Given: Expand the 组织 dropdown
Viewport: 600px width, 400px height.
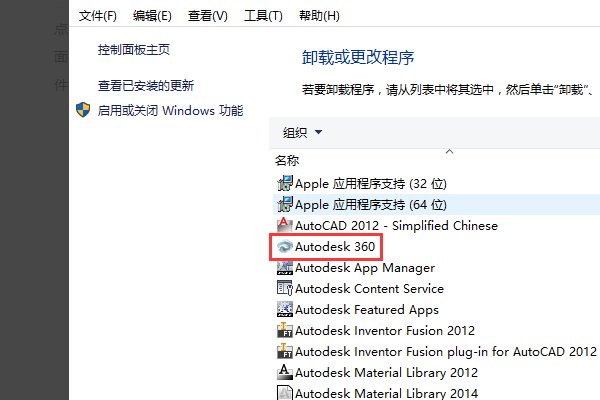Looking at the screenshot, I should coord(302,132).
